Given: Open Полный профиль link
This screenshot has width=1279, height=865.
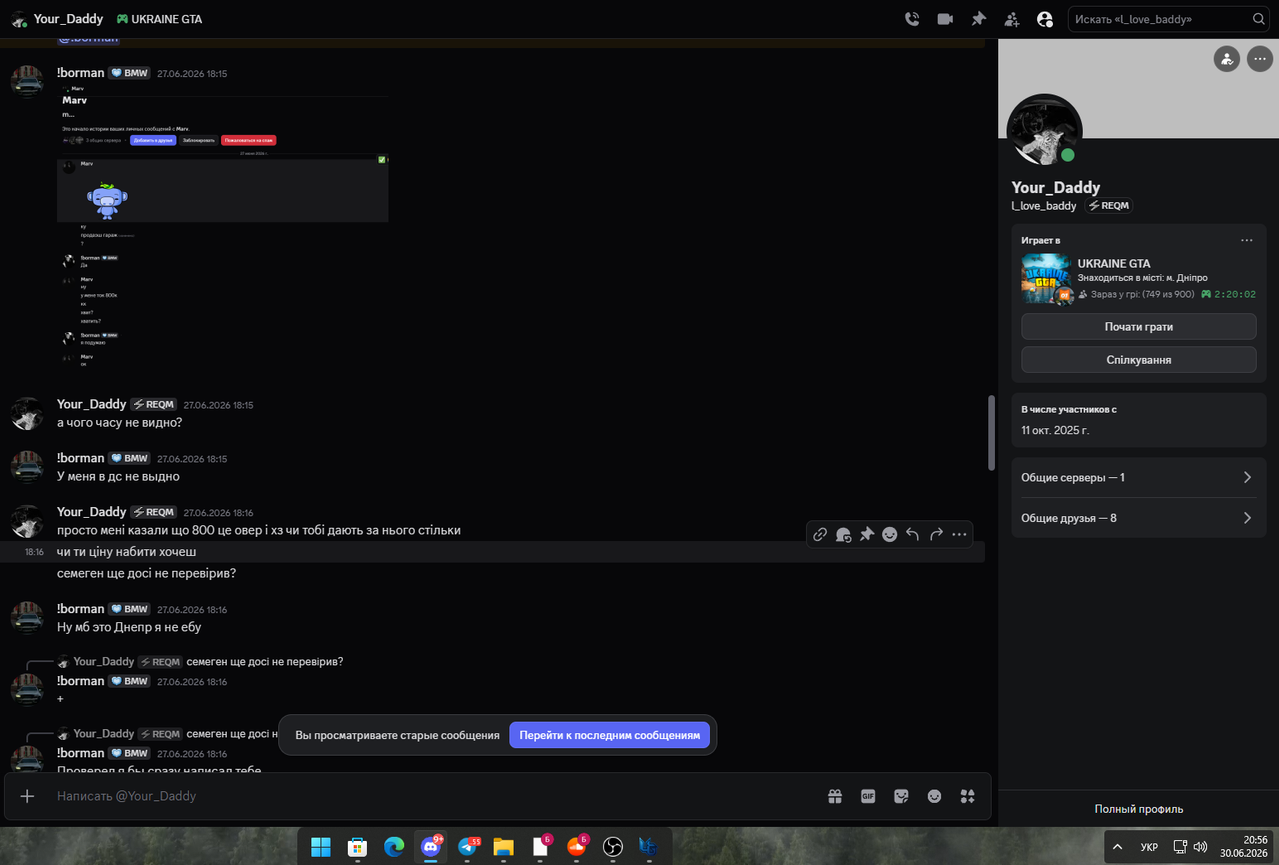Looking at the screenshot, I should [x=1138, y=809].
